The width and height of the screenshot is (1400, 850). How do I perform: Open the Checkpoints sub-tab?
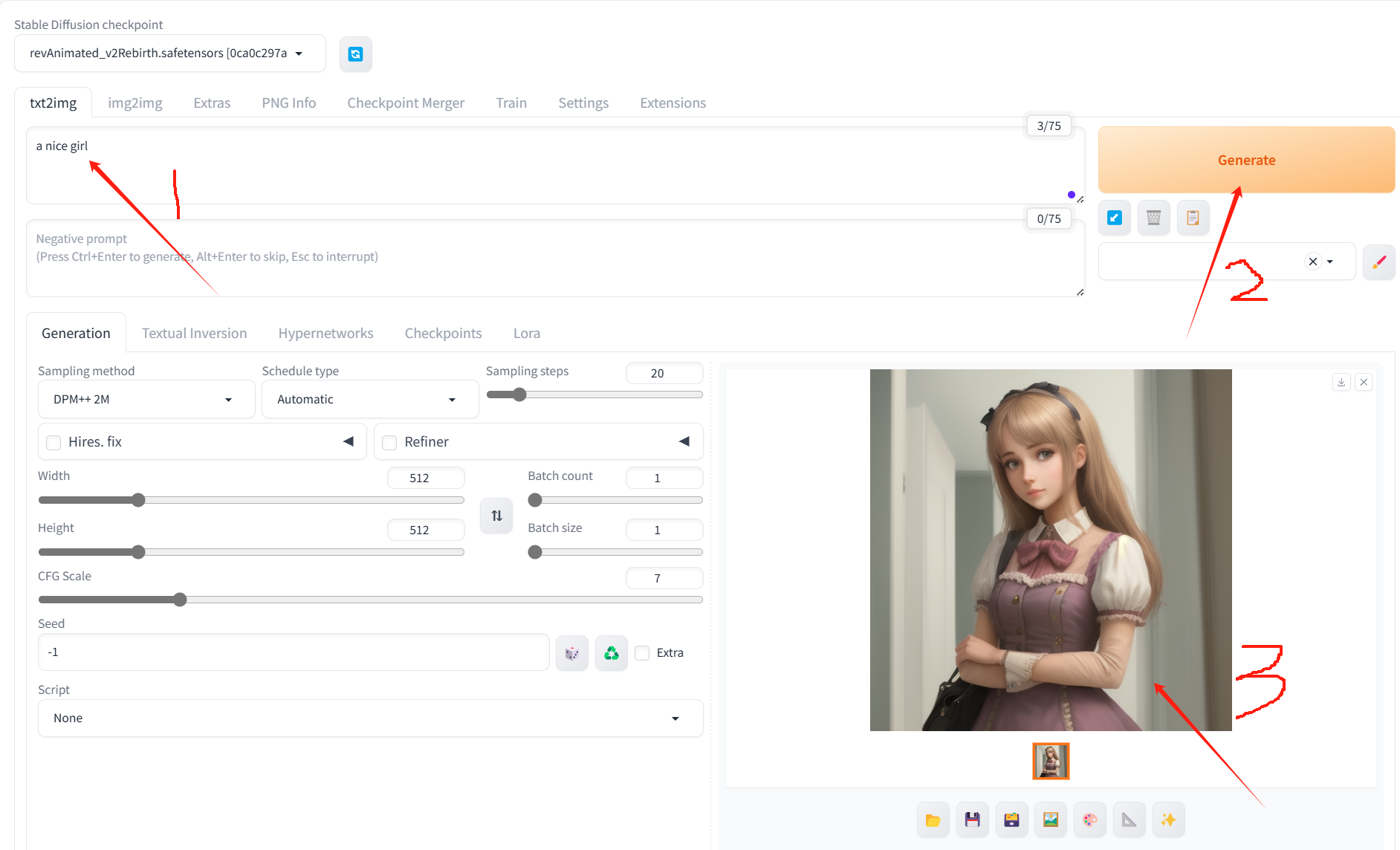coord(444,334)
